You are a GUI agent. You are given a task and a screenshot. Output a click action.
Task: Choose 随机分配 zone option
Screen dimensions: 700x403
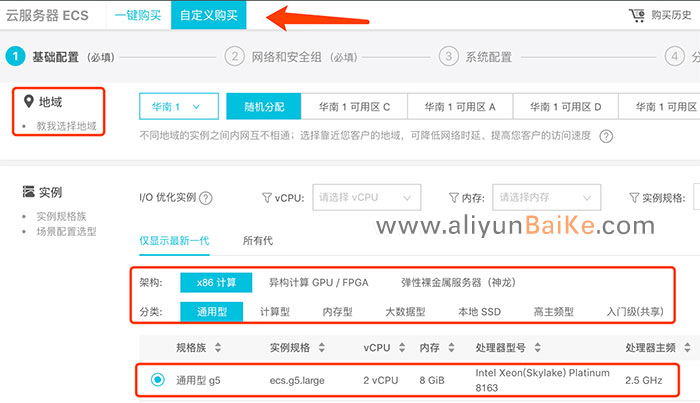coord(264,106)
